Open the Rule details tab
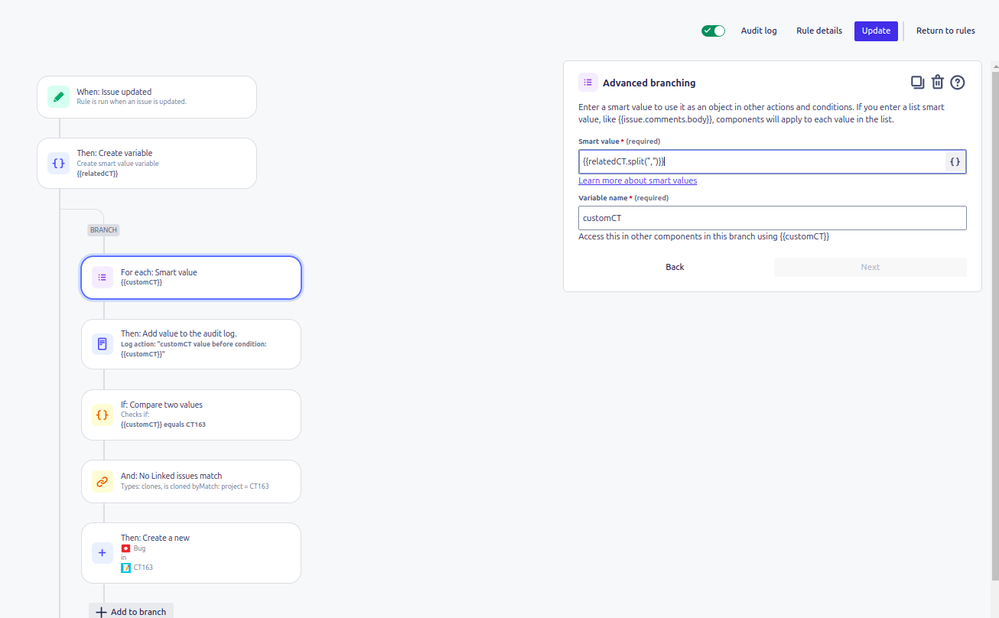This screenshot has height=618, width=999. pos(818,31)
